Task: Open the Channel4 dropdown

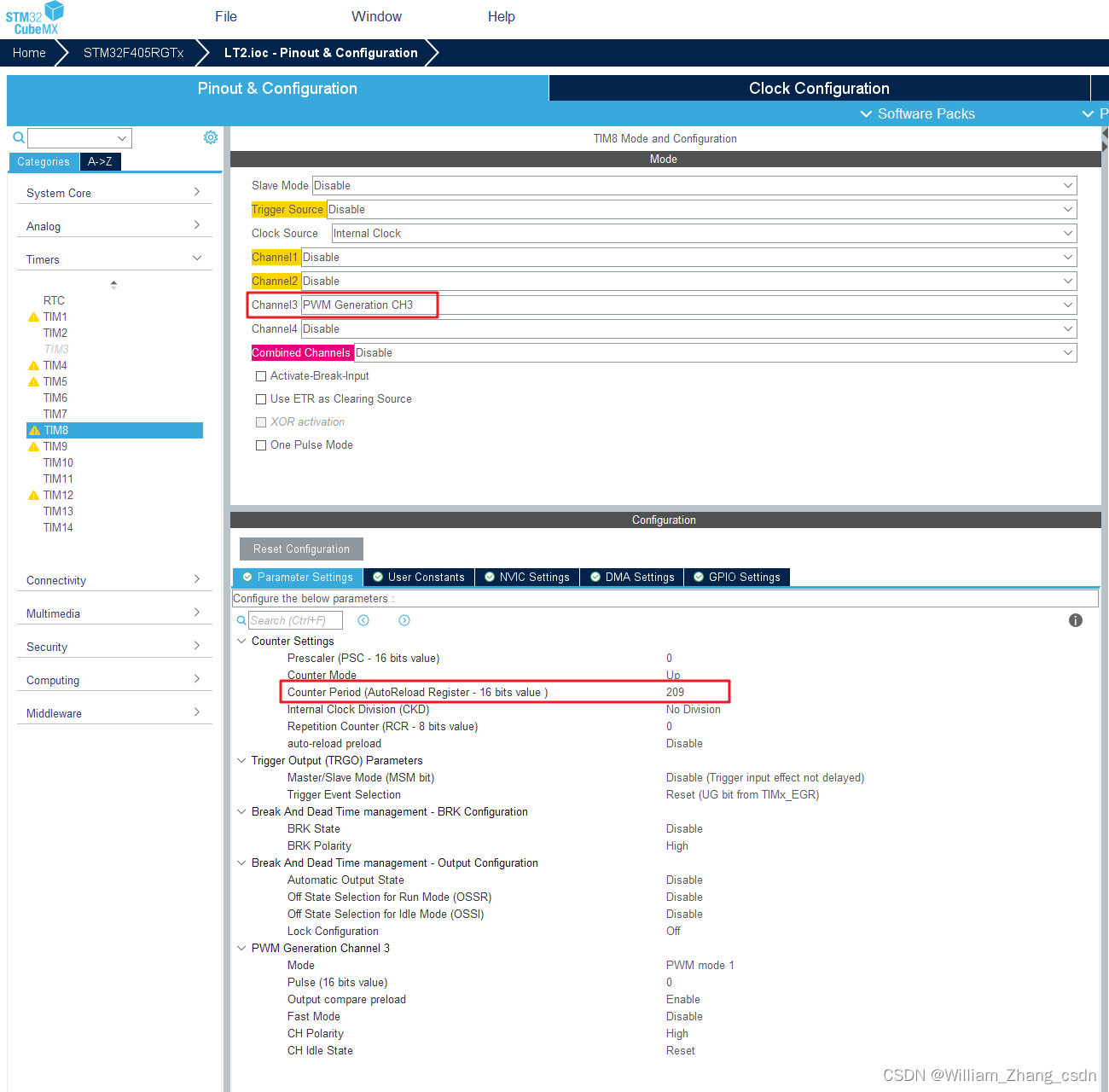Action: pos(689,328)
